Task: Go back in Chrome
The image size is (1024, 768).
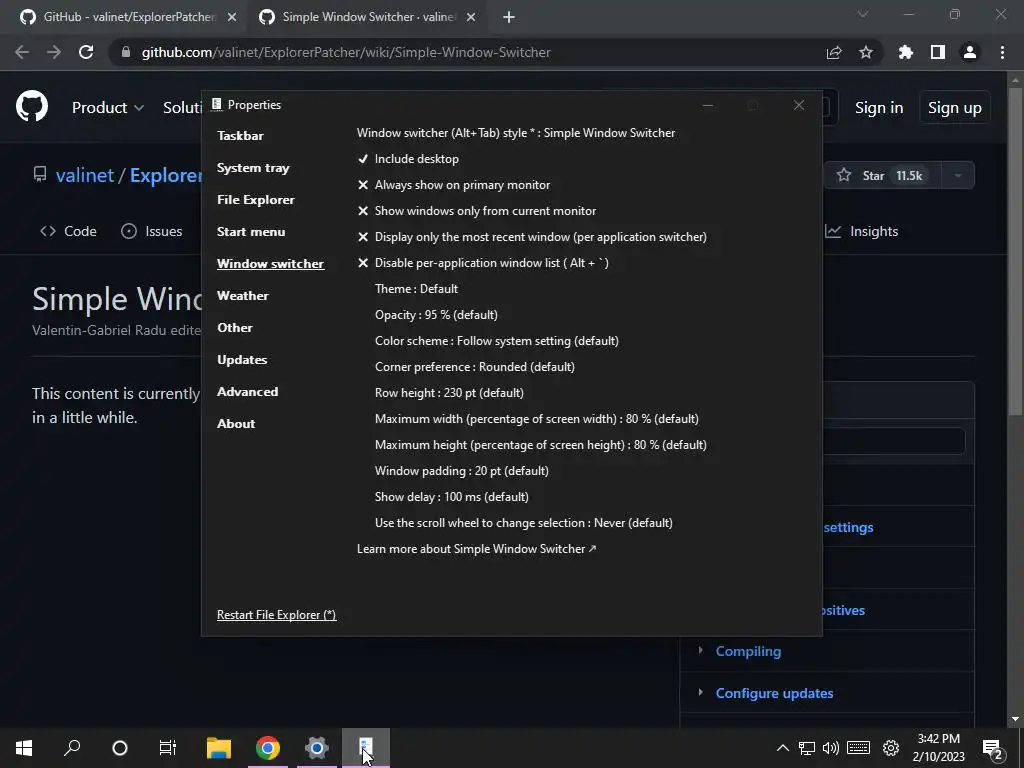Action: pyautogui.click(x=22, y=52)
